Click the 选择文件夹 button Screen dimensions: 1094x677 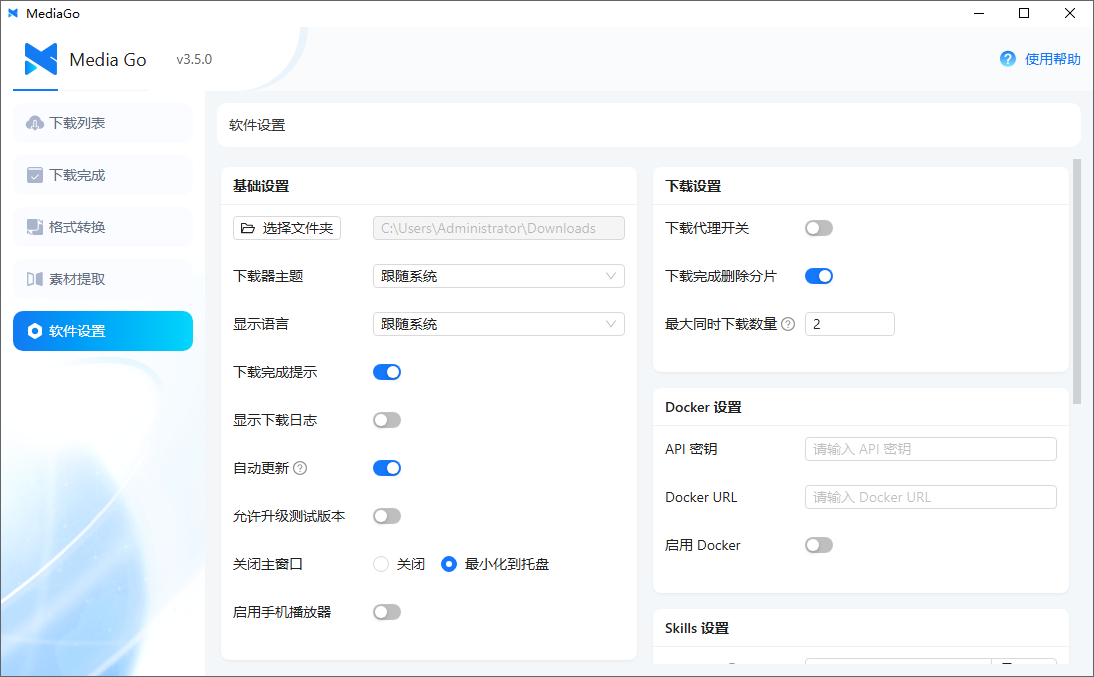(287, 228)
